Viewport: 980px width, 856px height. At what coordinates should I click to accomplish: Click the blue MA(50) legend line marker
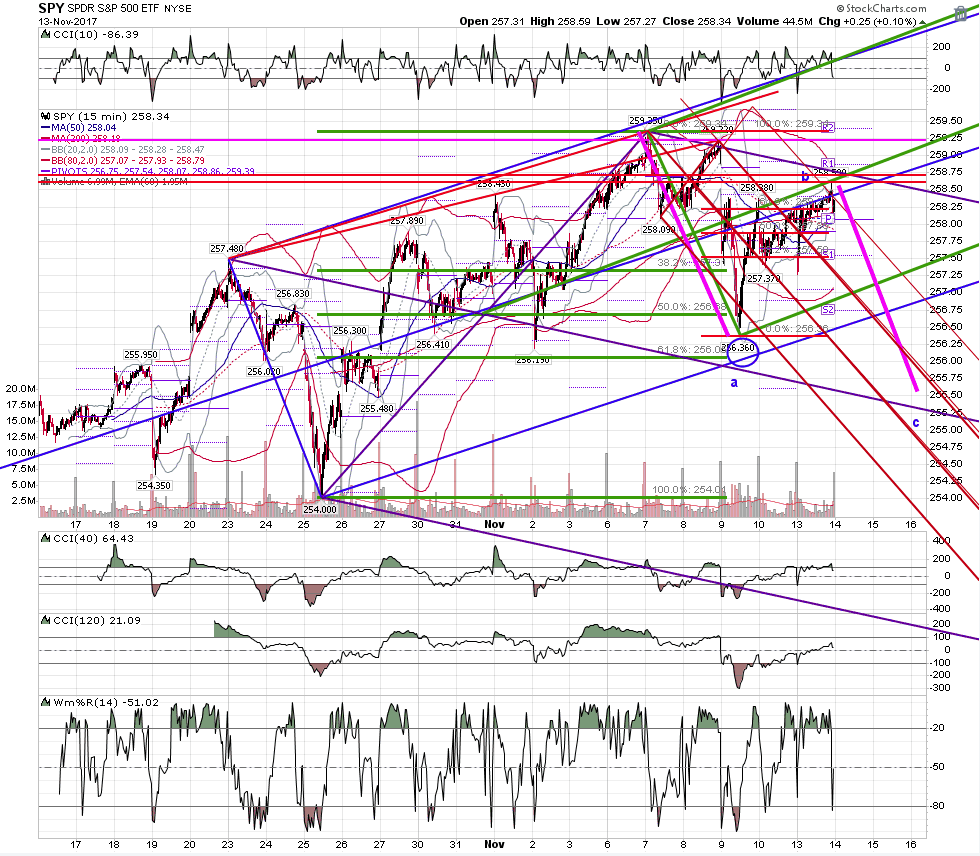click(x=46, y=127)
